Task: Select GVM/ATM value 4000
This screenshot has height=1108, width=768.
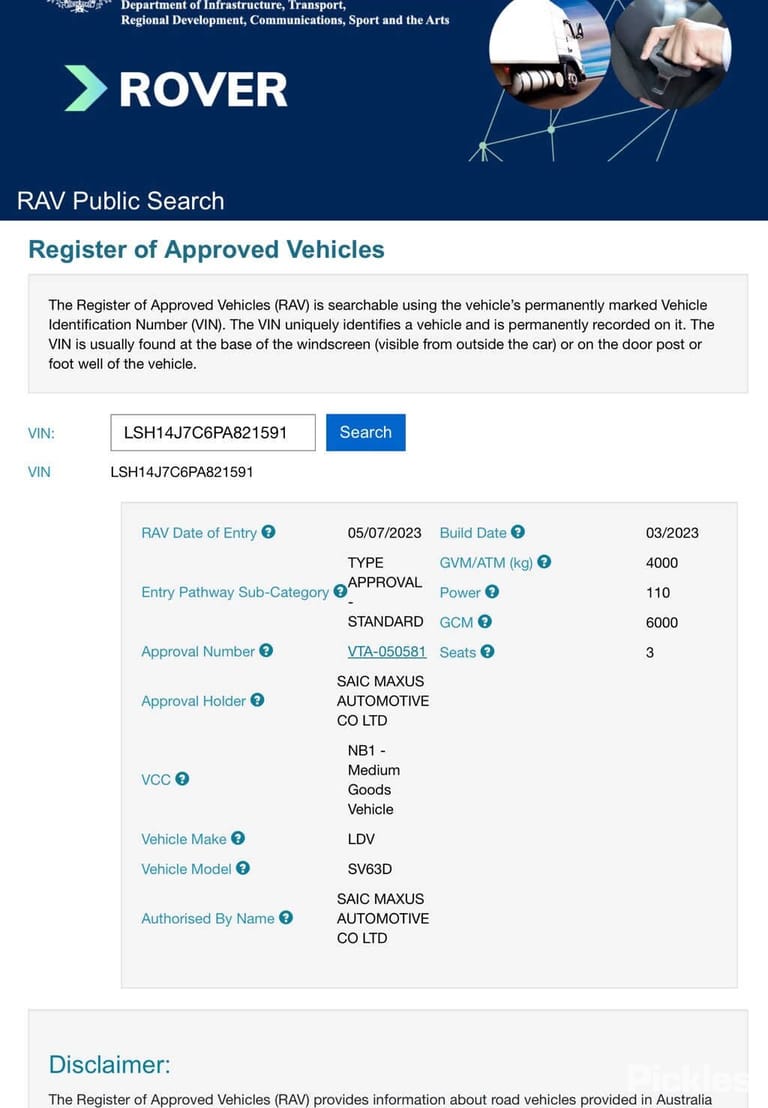Action: 662,562
